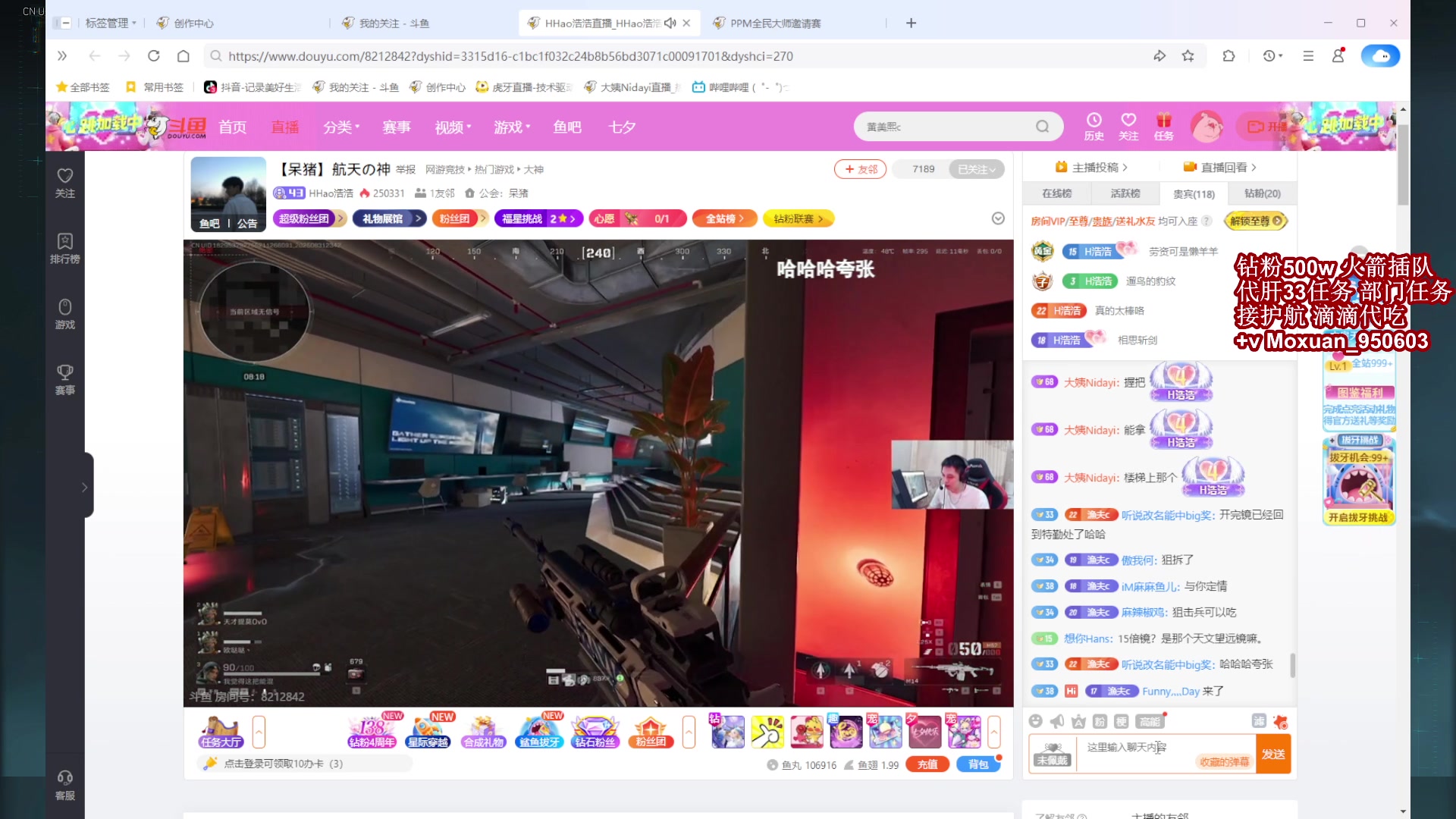Expand the 分类 menu in header

[x=341, y=127]
